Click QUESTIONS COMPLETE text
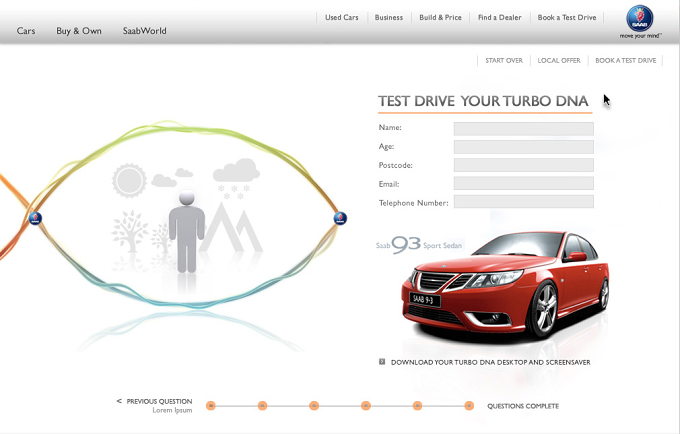Image resolution: width=680 pixels, height=434 pixels. tap(523, 406)
